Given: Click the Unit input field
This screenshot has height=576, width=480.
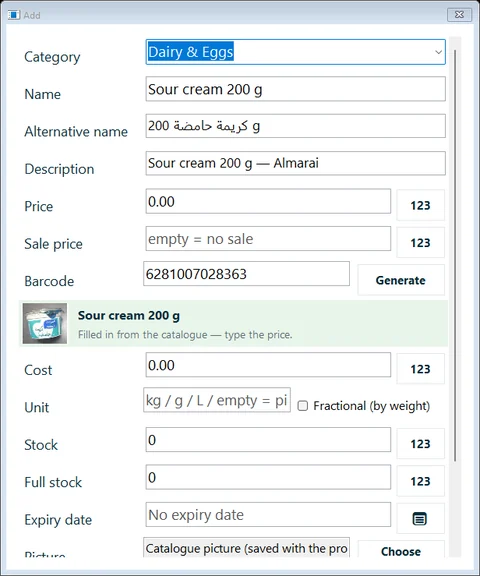Looking at the screenshot, I should [217, 400].
